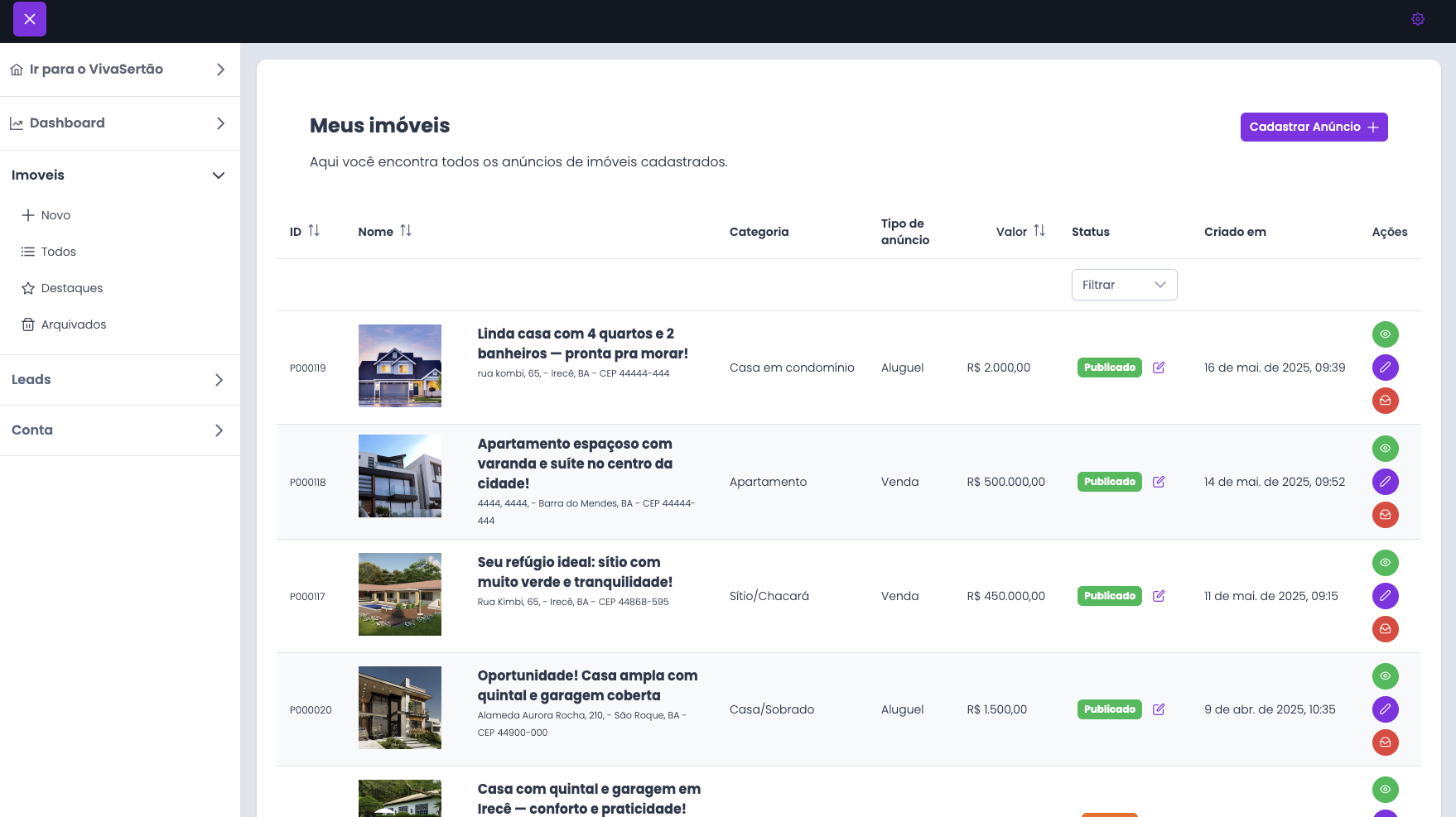Click the settings gear icon in top bar
Image resolution: width=1456 pixels, height=817 pixels.
(x=1417, y=19)
